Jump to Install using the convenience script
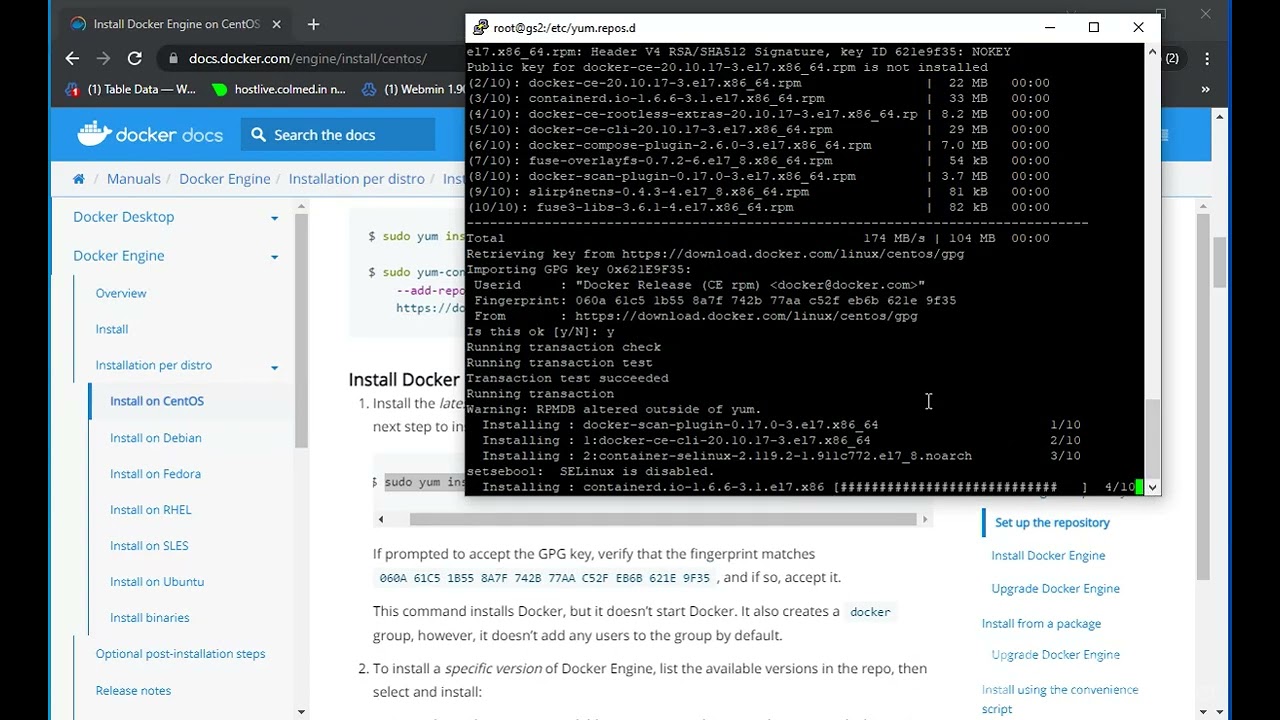 [1060, 699]
